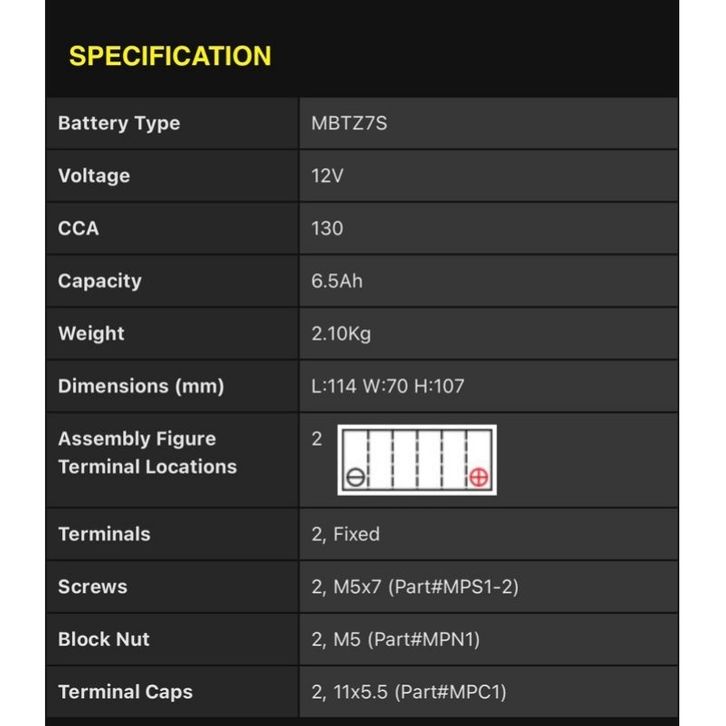Click the red positive terminal symbol
Viewport: 726px width, 726px height.
click(478, 477)
